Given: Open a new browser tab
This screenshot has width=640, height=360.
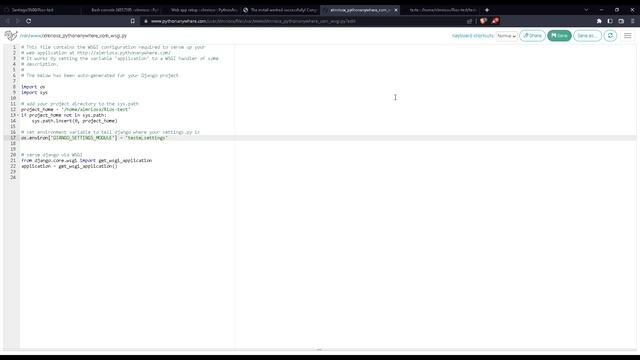Looking at the screenshot, I should (487, 10).
